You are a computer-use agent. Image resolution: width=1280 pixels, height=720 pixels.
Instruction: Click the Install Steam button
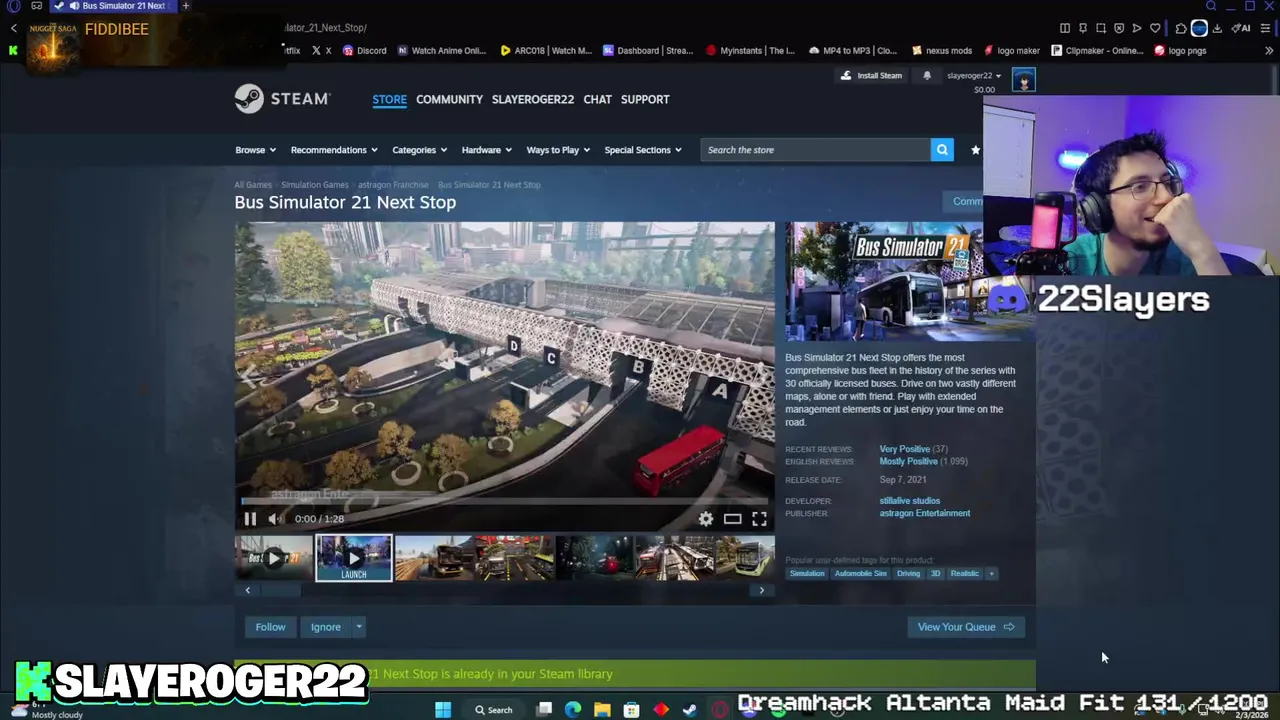872,76
